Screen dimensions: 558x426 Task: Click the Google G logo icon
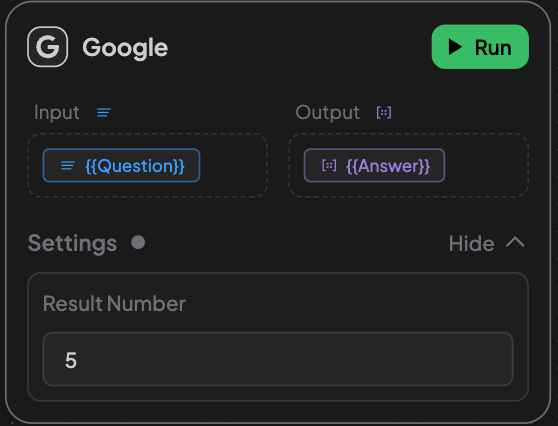[47, 47]
